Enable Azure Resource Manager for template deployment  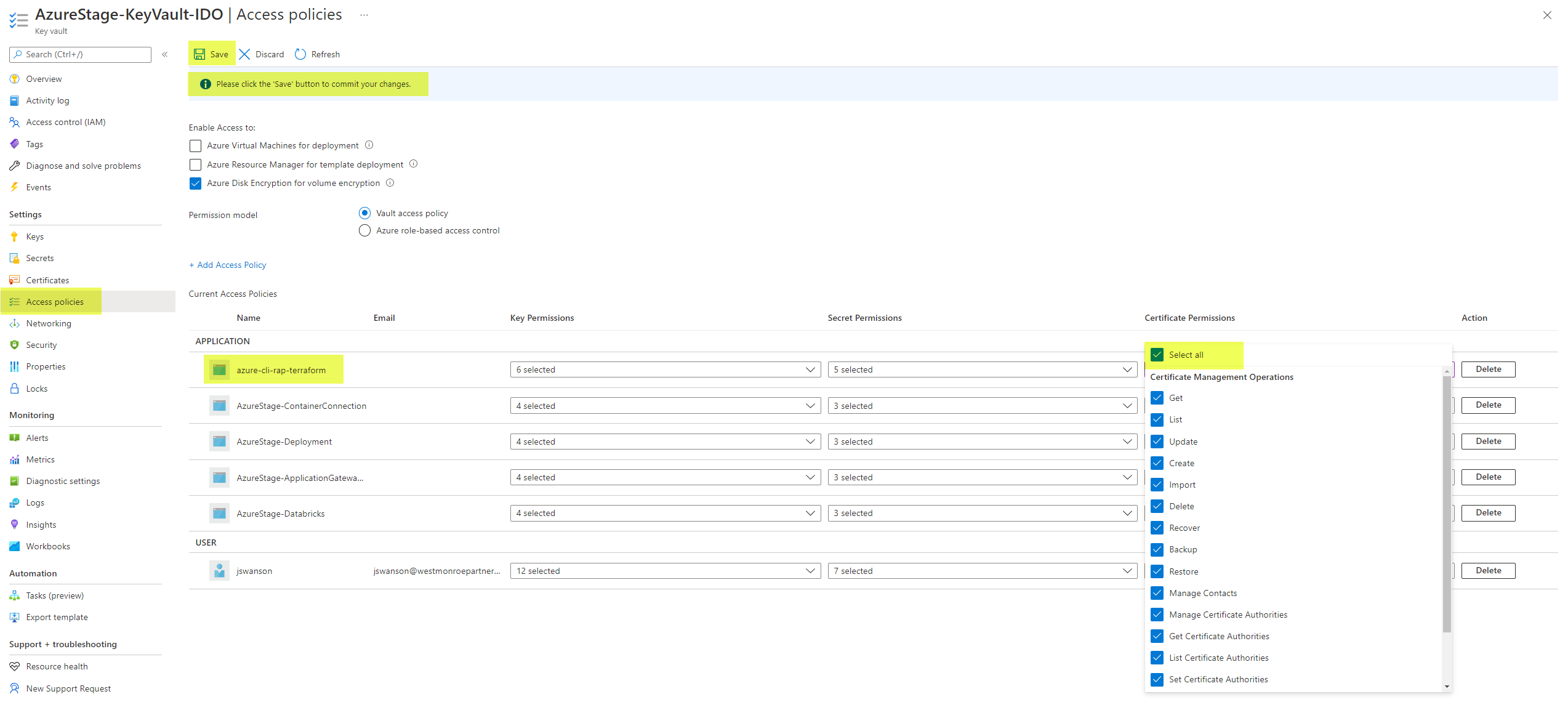coord(195,164)
